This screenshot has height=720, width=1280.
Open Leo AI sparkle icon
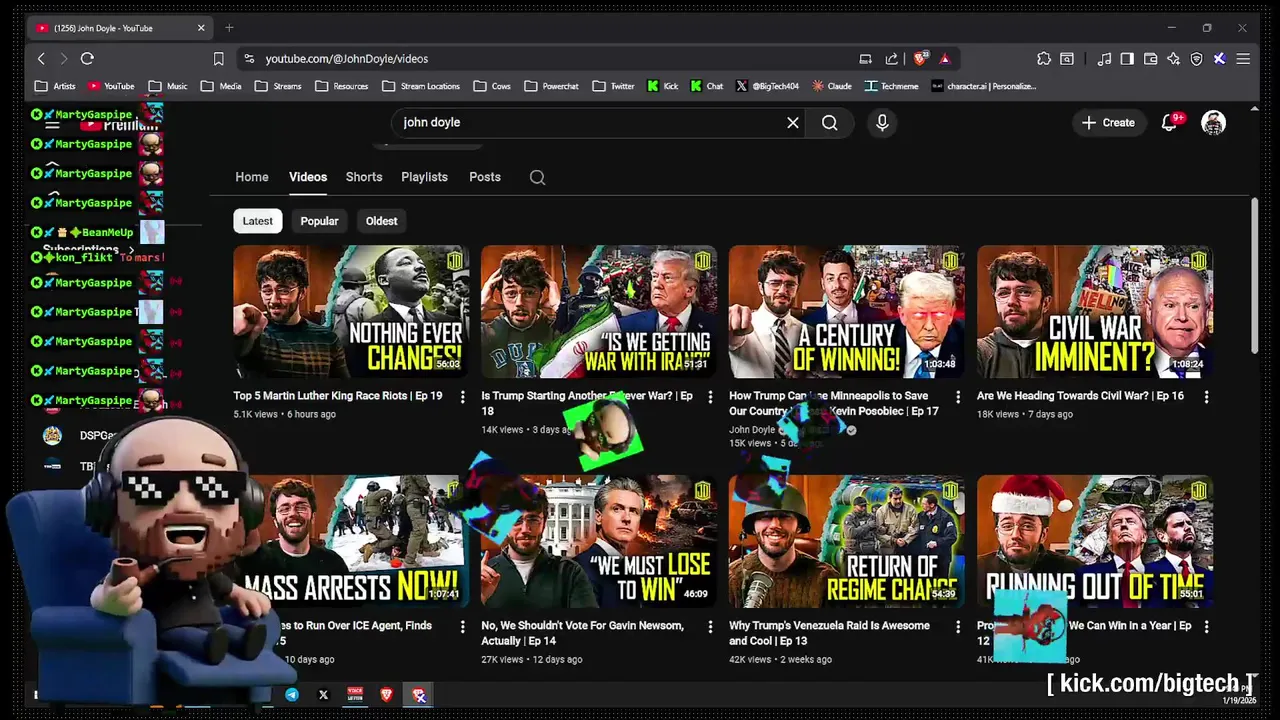[x=1174, y=59]
